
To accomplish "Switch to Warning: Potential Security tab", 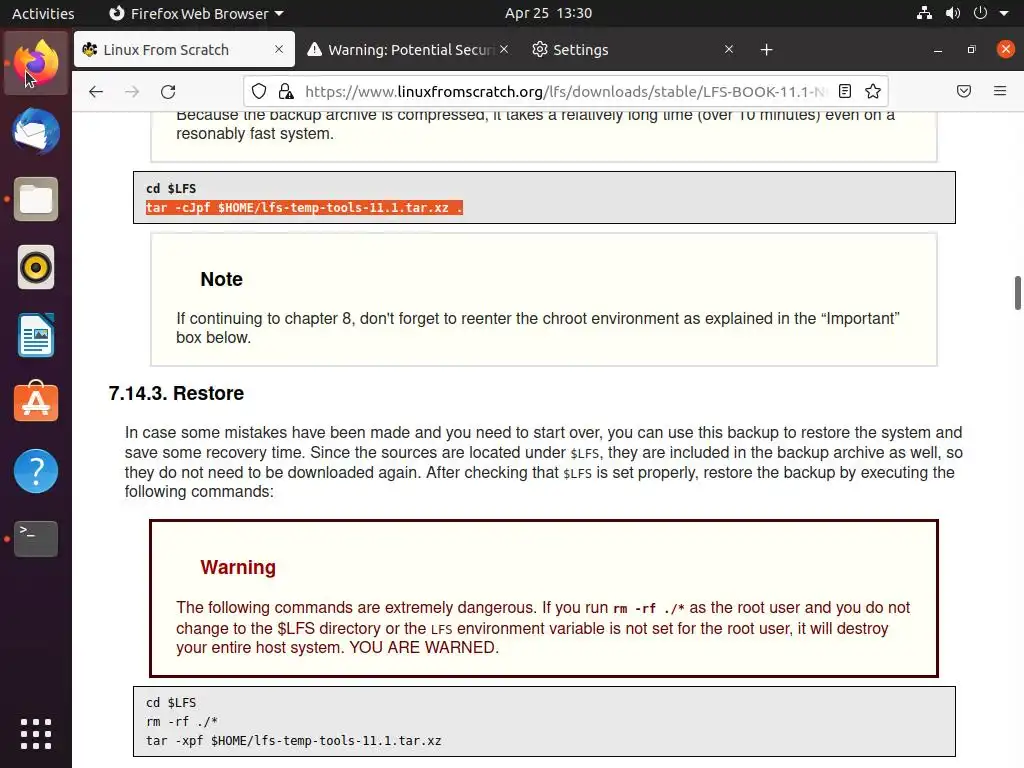I will coord(409,50).
